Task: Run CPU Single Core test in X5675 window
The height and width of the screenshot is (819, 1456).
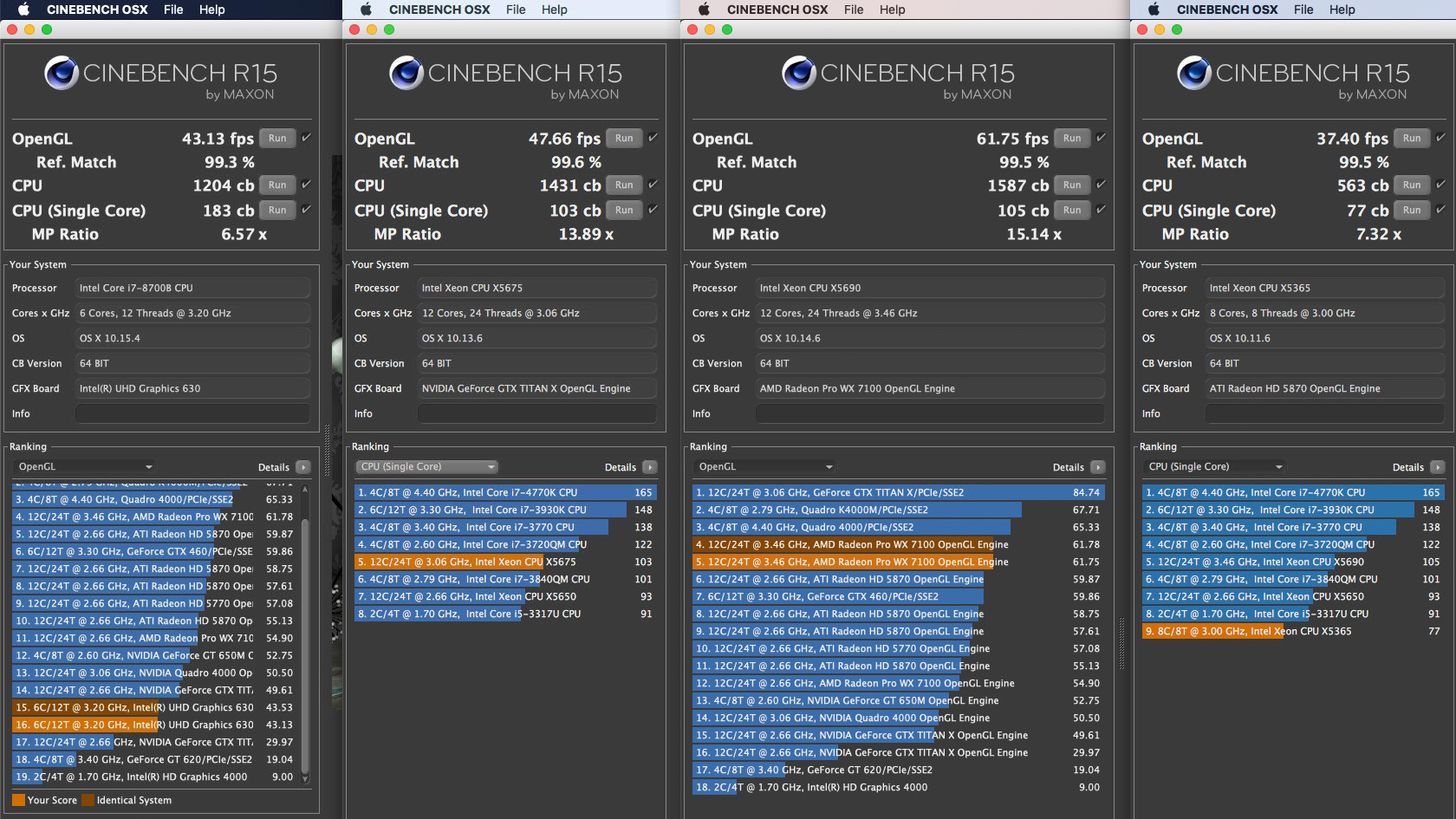Action: point(624,210)
